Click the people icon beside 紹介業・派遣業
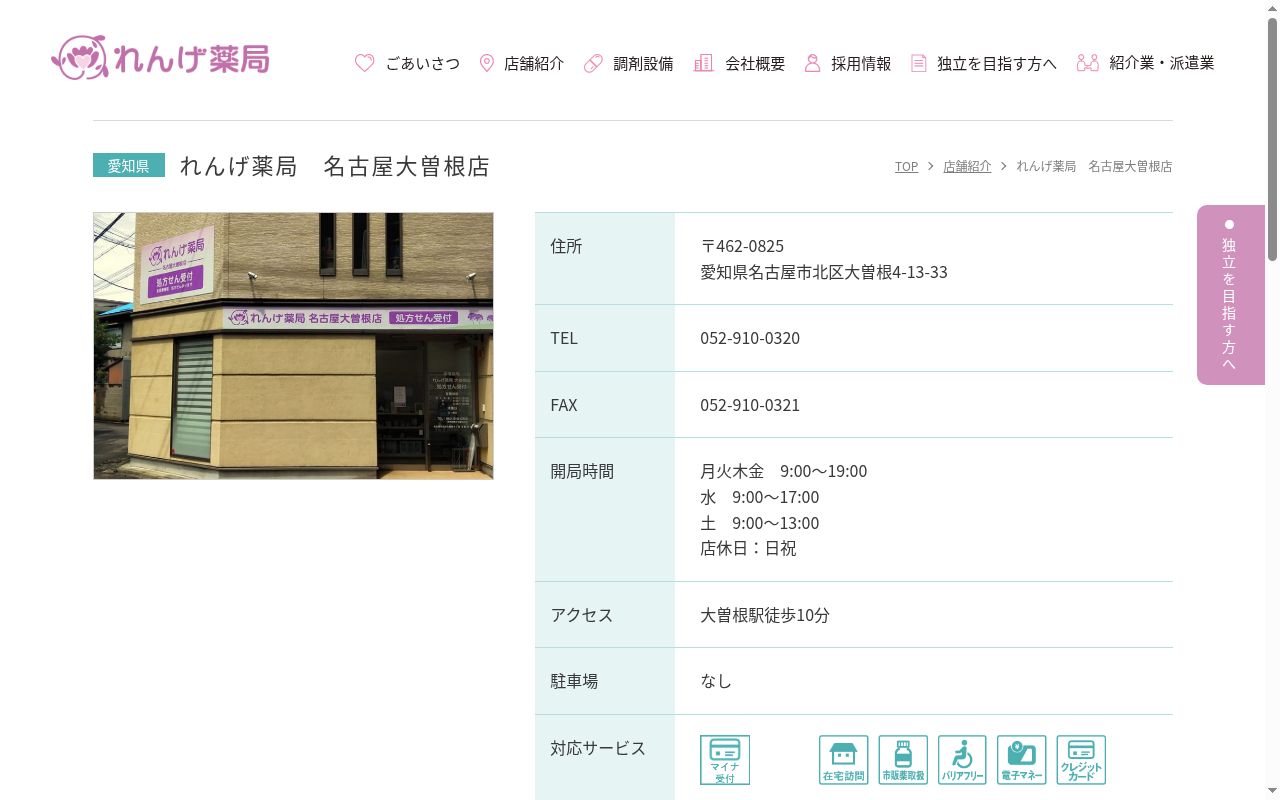Viewport: 1280px width, 800px height. 1088,63
